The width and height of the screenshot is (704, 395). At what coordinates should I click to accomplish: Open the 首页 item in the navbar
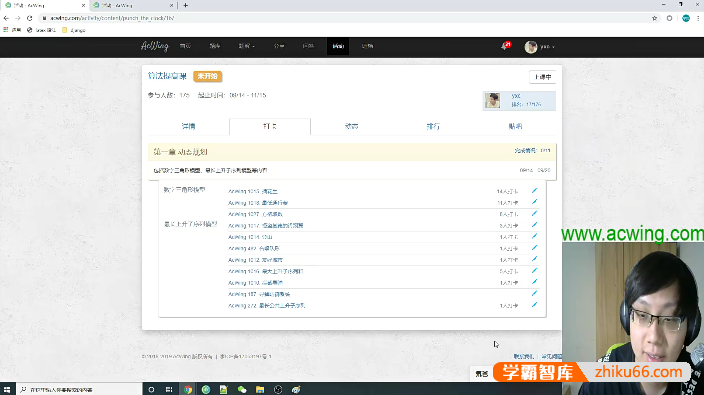[185, 46]
